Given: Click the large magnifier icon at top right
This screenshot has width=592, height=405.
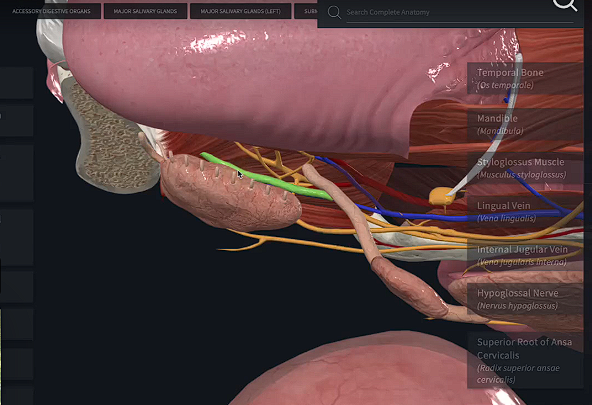Looking at the screenshot, I should point(565,5).
